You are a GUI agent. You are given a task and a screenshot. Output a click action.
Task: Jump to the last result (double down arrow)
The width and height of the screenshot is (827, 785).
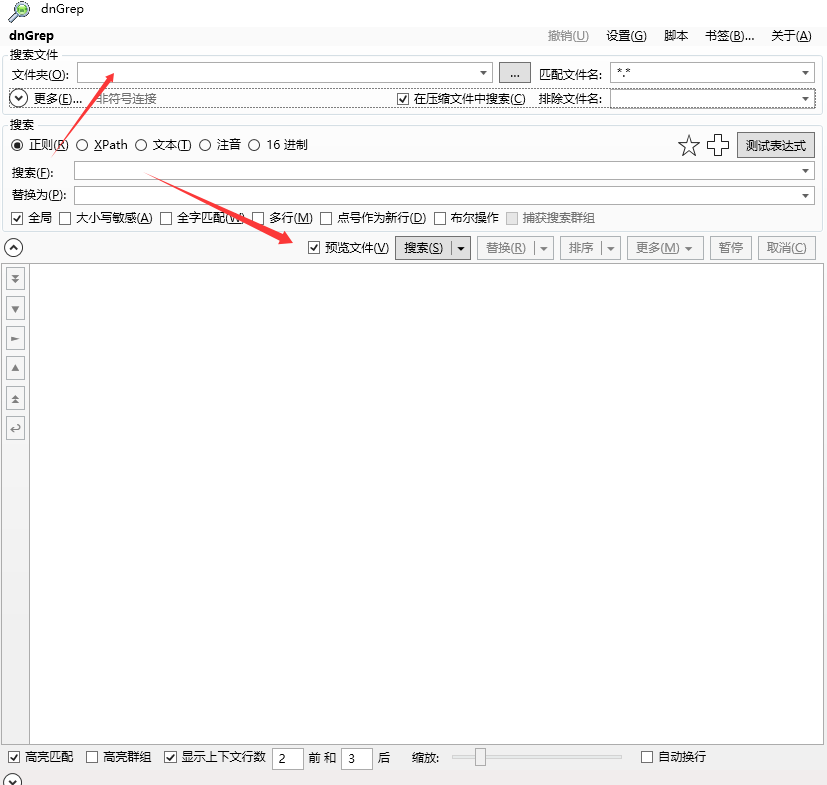pyautogui.click(x=15, y=279)
